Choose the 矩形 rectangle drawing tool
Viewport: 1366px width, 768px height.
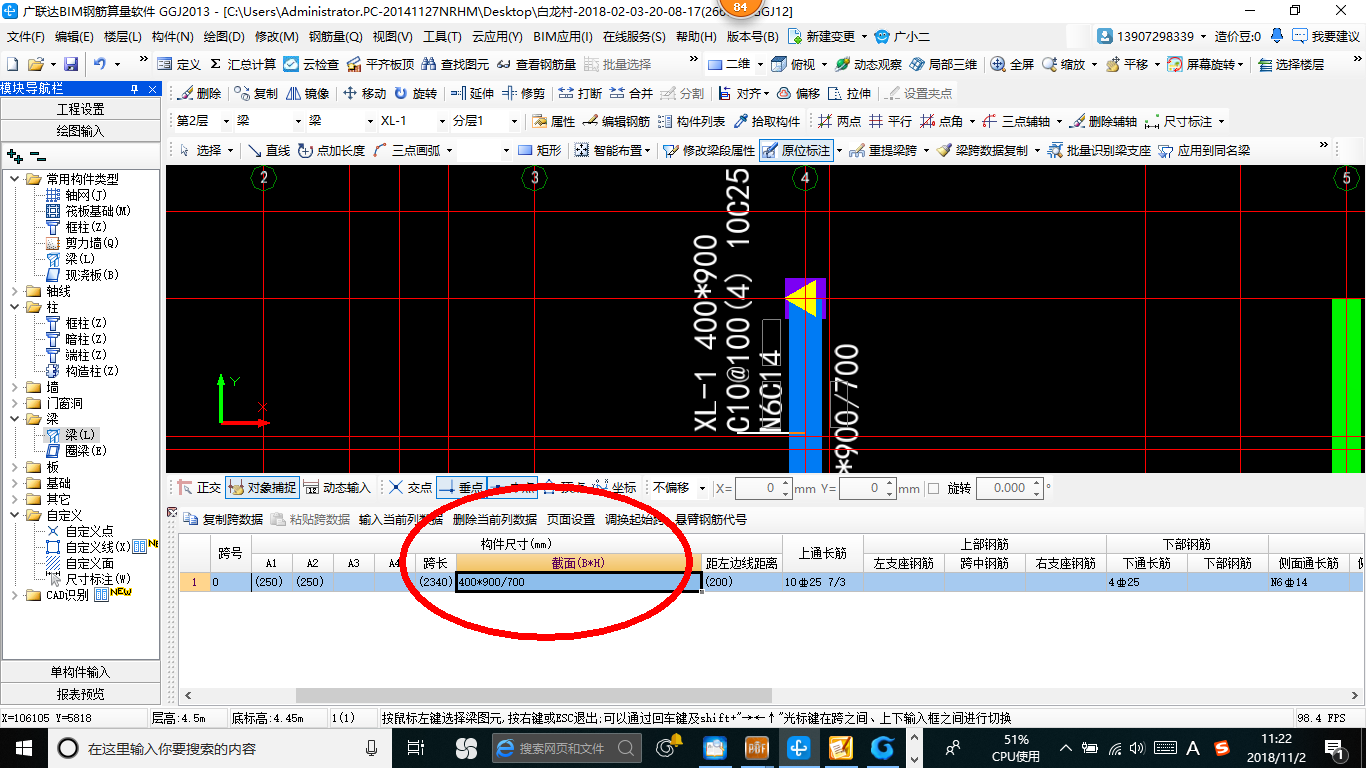(x=539, y=151)
